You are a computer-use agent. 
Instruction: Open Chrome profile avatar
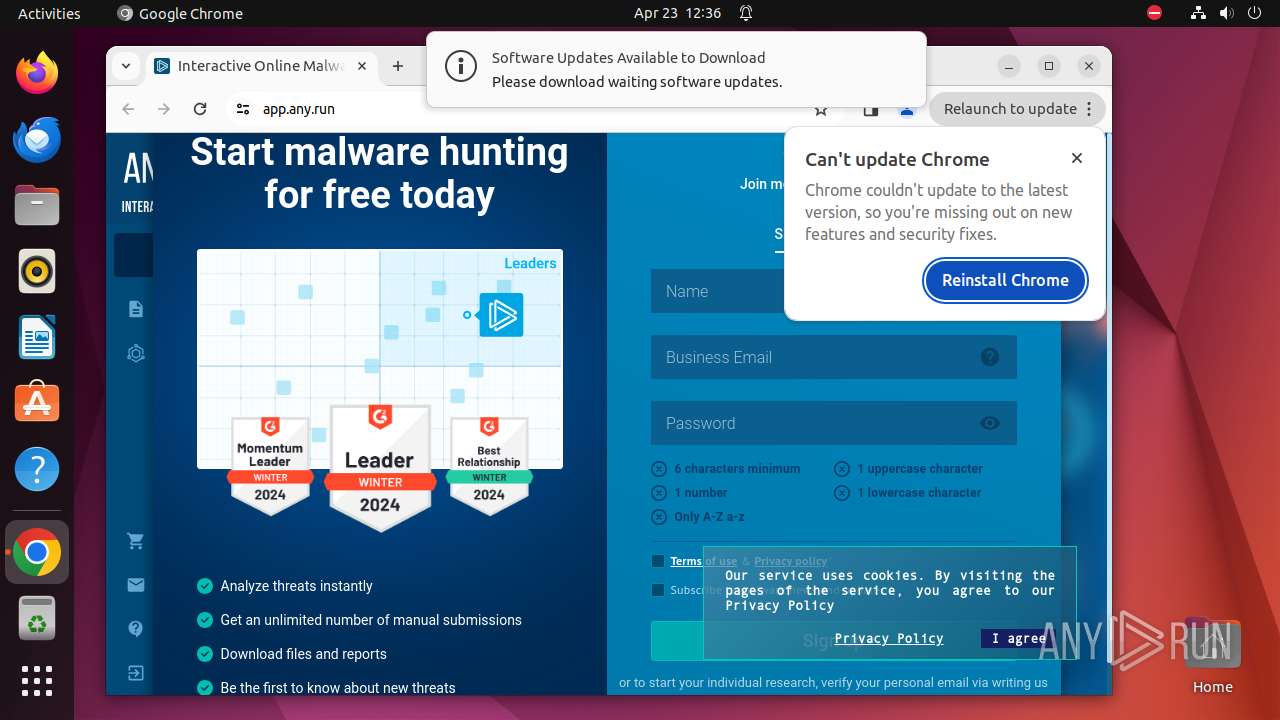coord(907,109)
